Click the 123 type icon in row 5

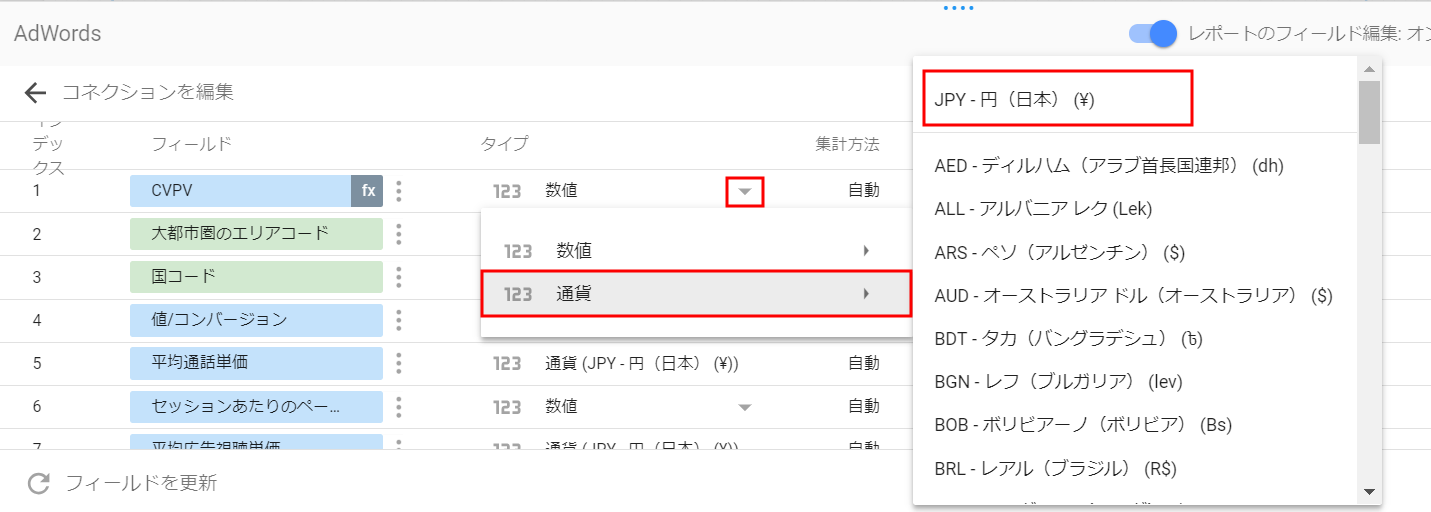point(507,363)
